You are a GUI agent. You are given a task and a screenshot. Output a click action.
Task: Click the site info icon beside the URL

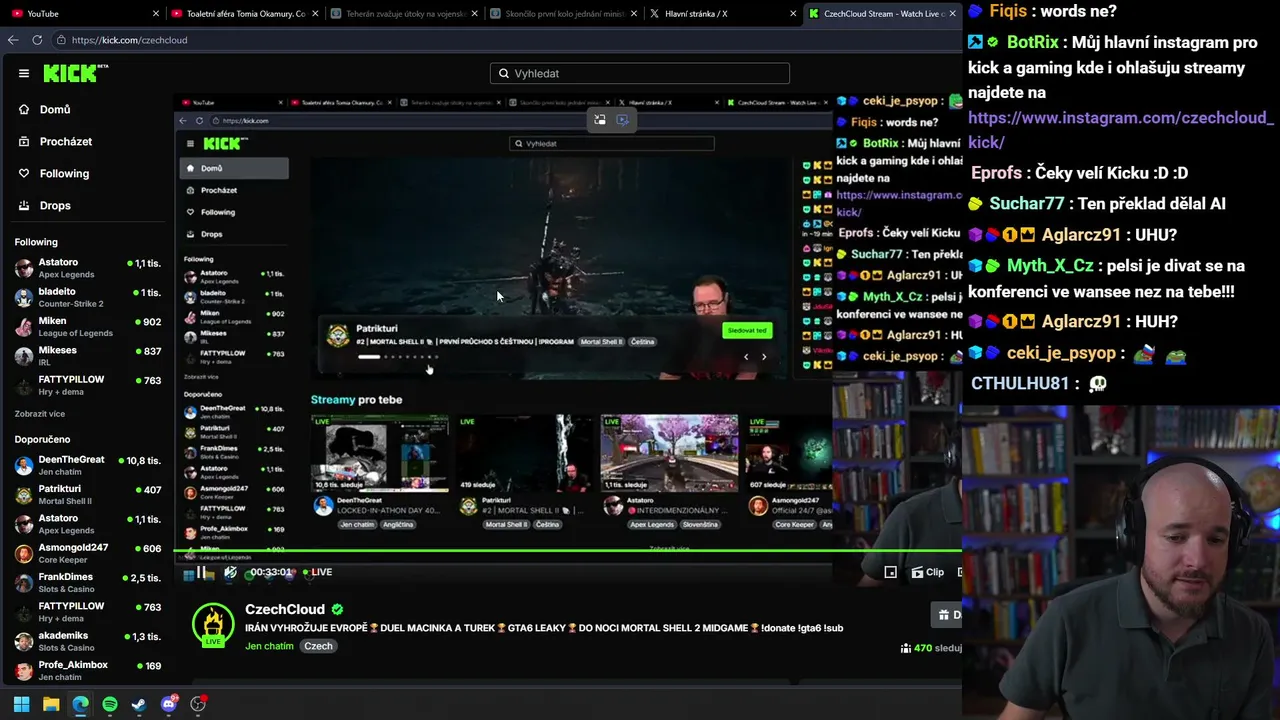(61, 40)
